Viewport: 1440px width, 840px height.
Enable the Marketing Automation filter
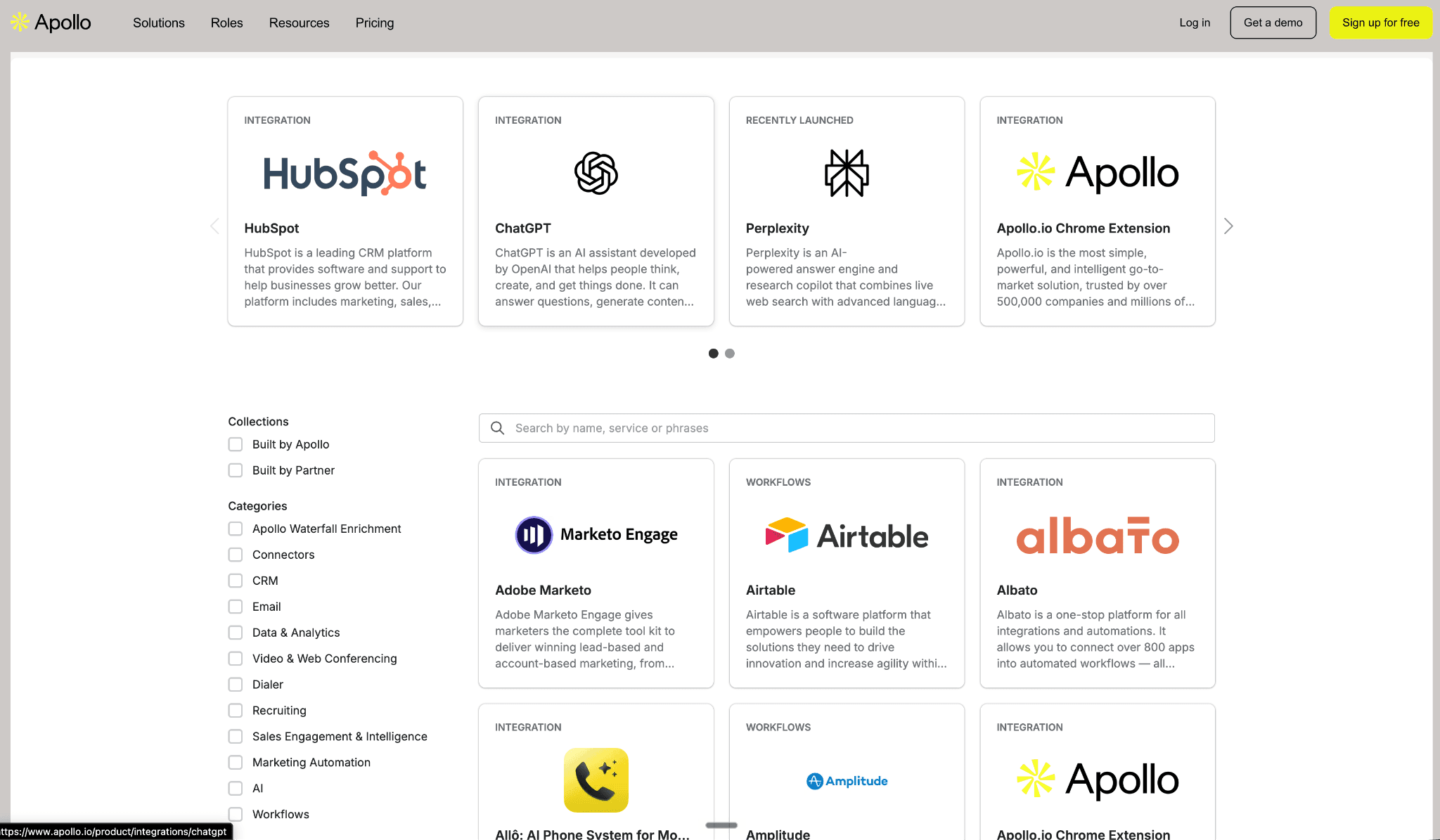coord(236,763)
